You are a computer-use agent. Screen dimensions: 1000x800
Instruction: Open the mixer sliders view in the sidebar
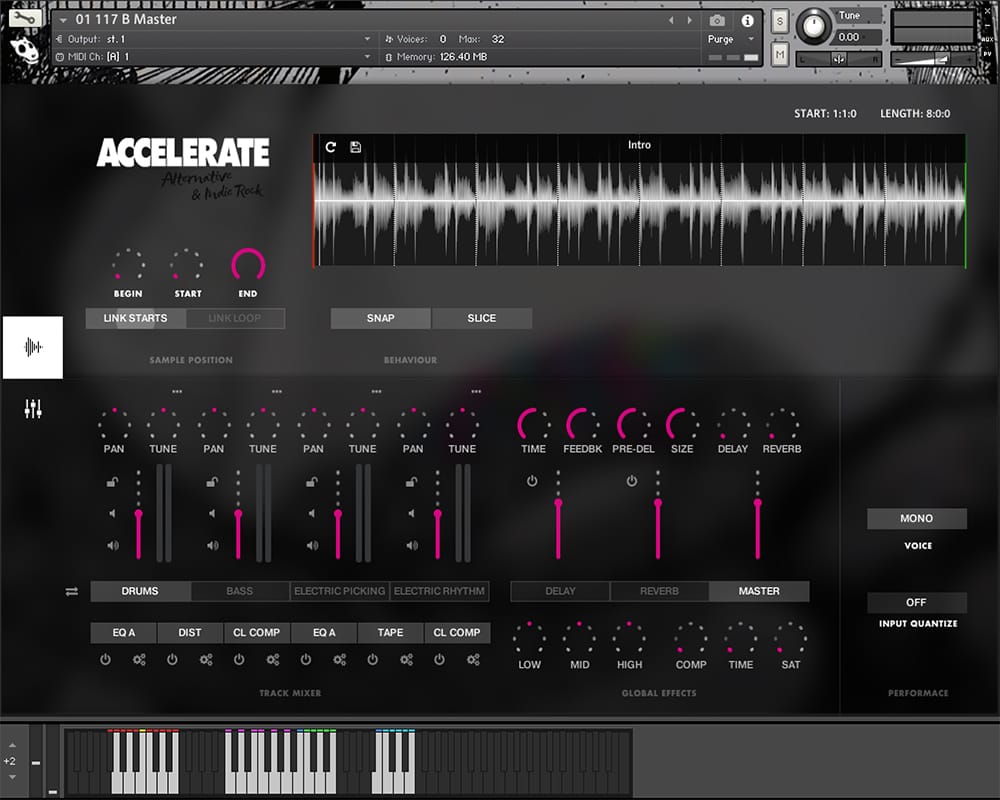click(x=33, y=409)
